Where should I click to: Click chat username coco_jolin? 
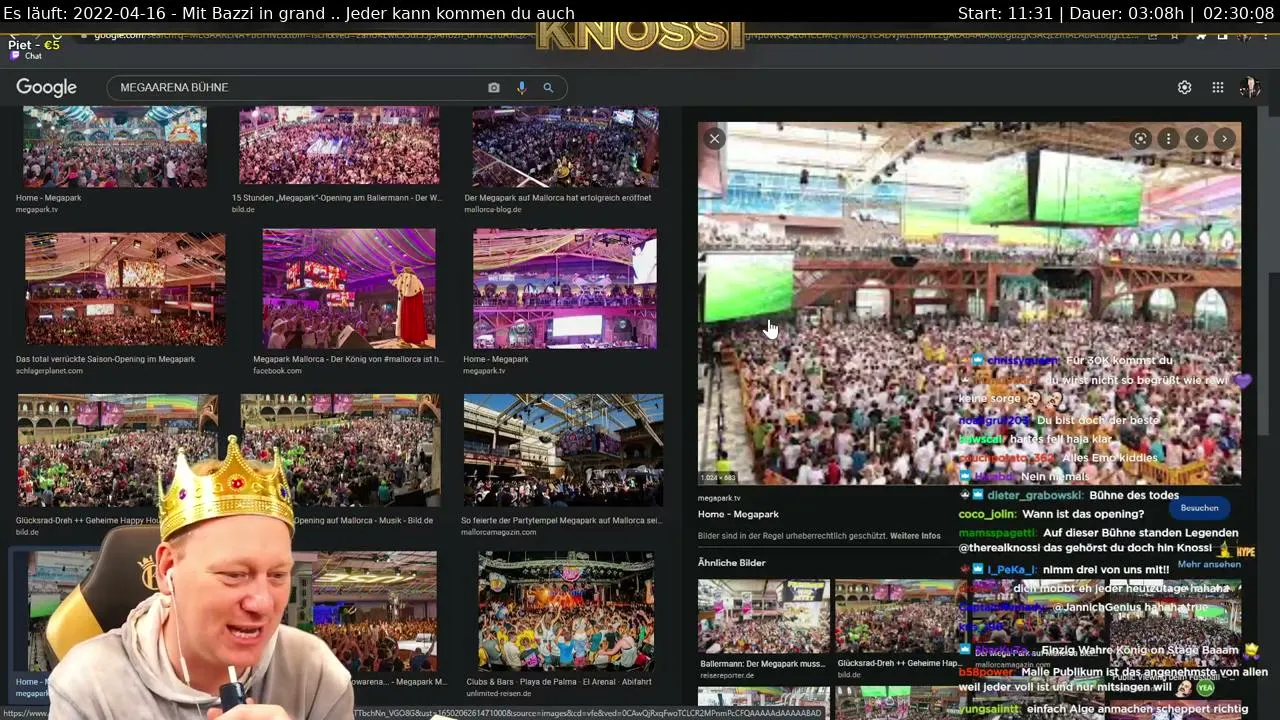pyautogui.click(x=987, y=514)
